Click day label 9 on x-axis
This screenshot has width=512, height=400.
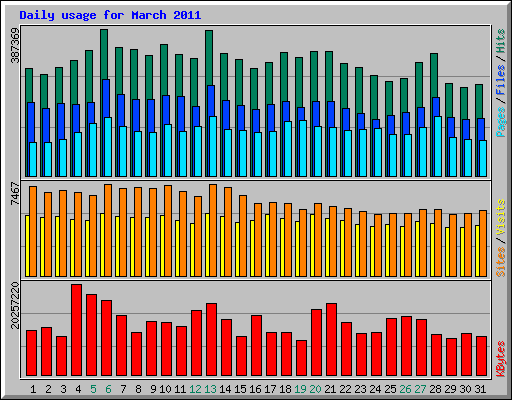click(153, 389)
